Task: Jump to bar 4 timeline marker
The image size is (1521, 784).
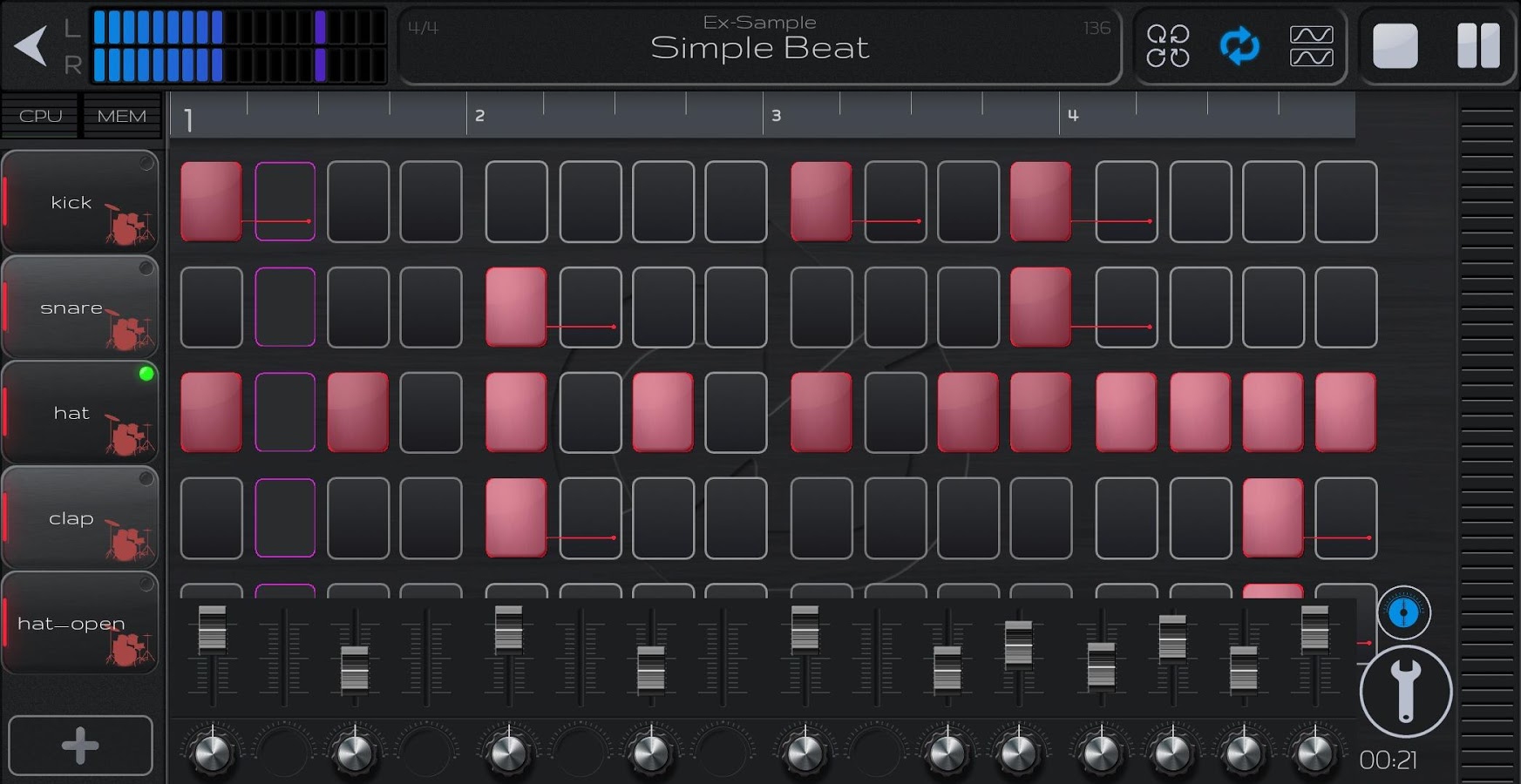Action: pos(1073,115)
